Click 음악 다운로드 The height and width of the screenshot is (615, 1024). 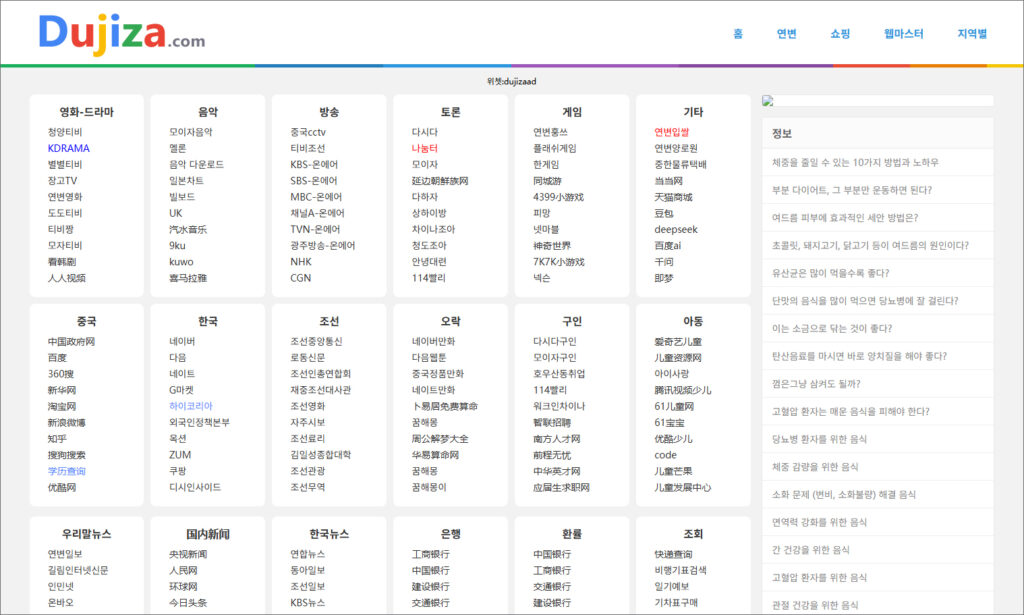(197, 165)
